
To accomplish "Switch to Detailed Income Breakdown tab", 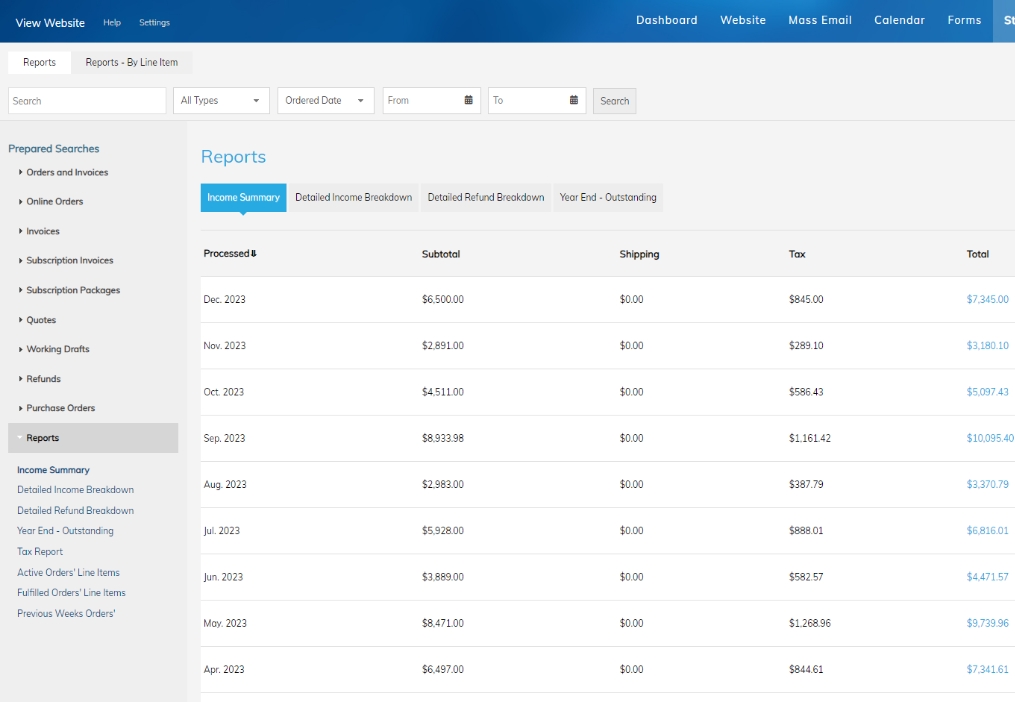I will (353, 198).
